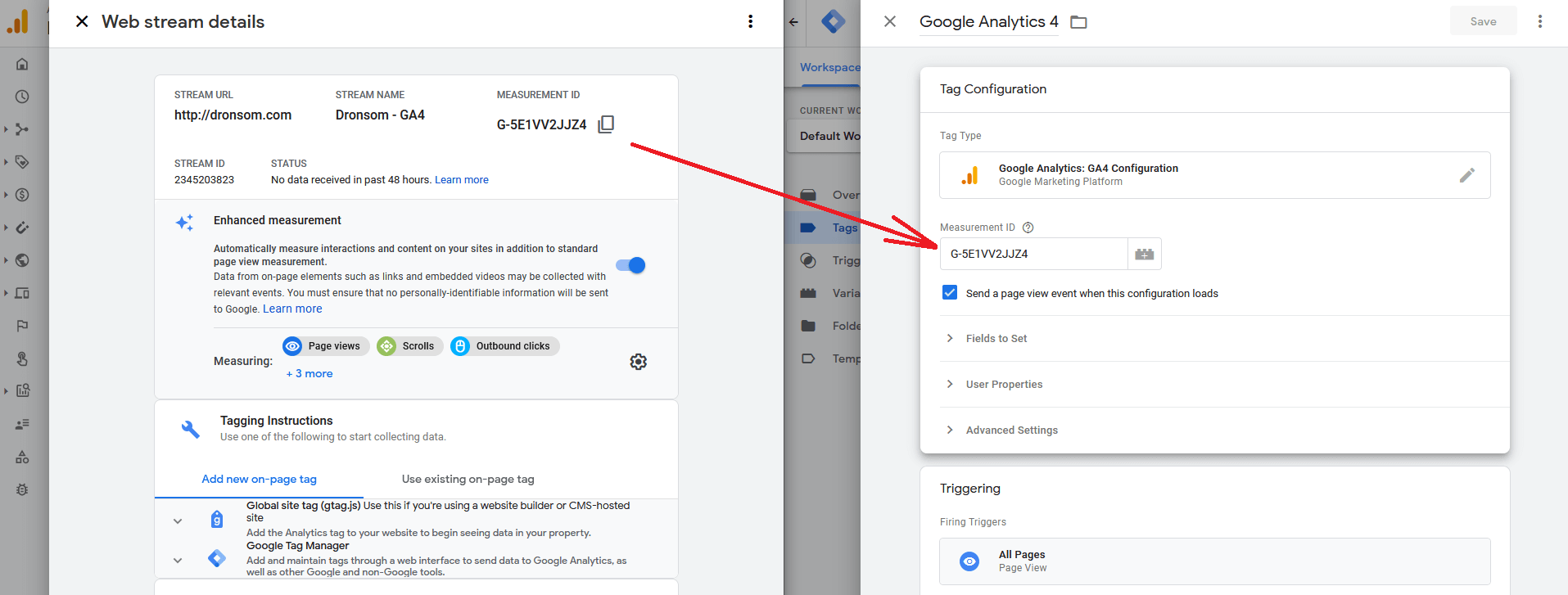Open Analytics home icon in sidebar
Viewport: 1568px width, 595px height.
[22, 64]
